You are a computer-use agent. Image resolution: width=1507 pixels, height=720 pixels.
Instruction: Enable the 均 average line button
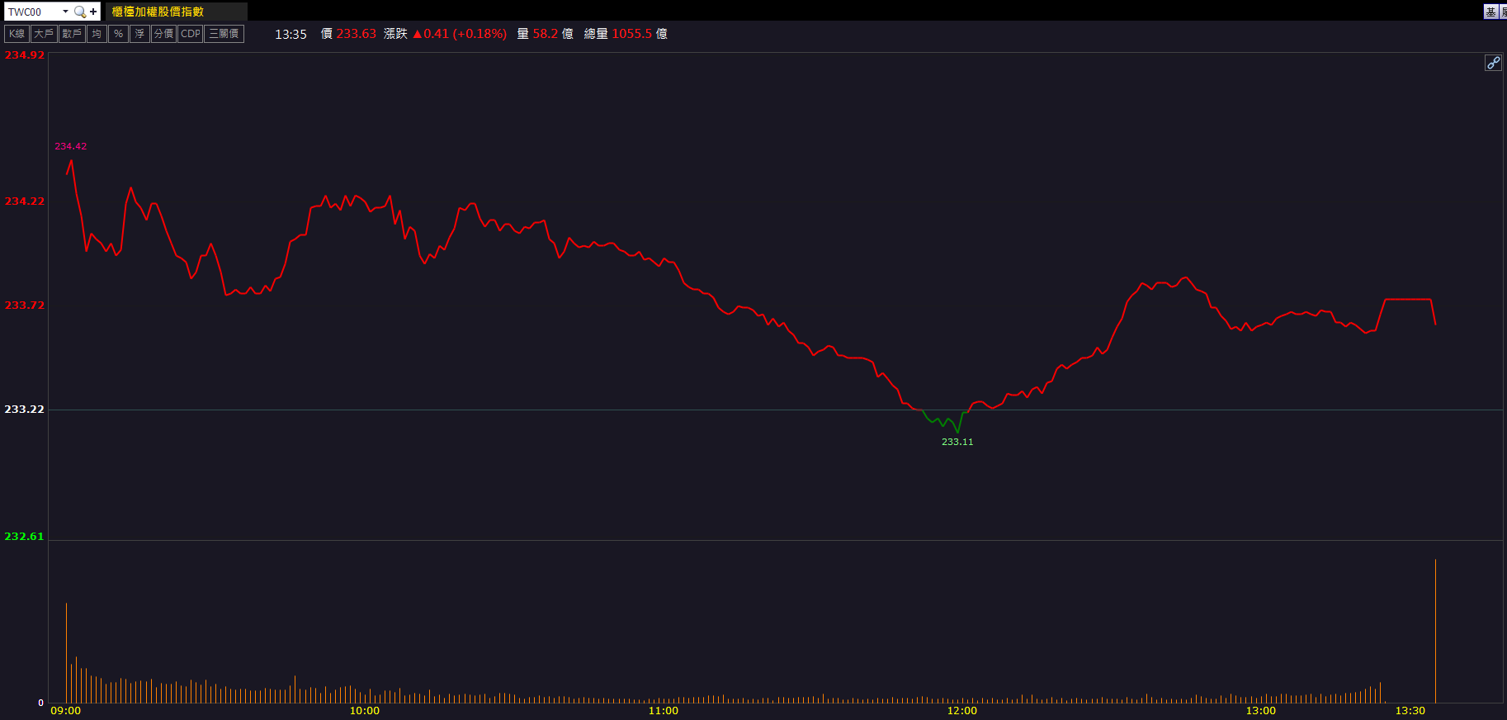click(96, 34)
